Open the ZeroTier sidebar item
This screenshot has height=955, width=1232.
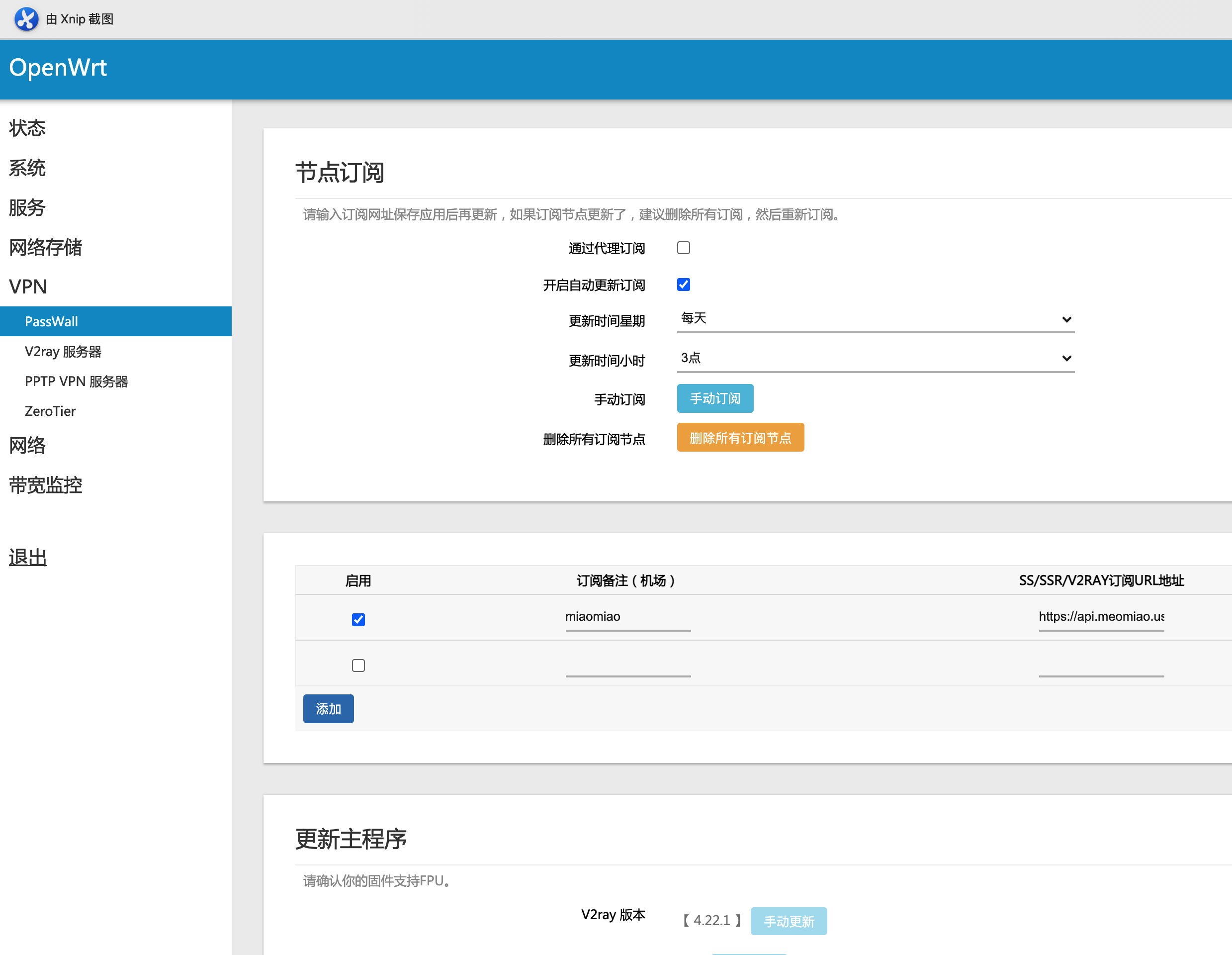pos(50,411)
